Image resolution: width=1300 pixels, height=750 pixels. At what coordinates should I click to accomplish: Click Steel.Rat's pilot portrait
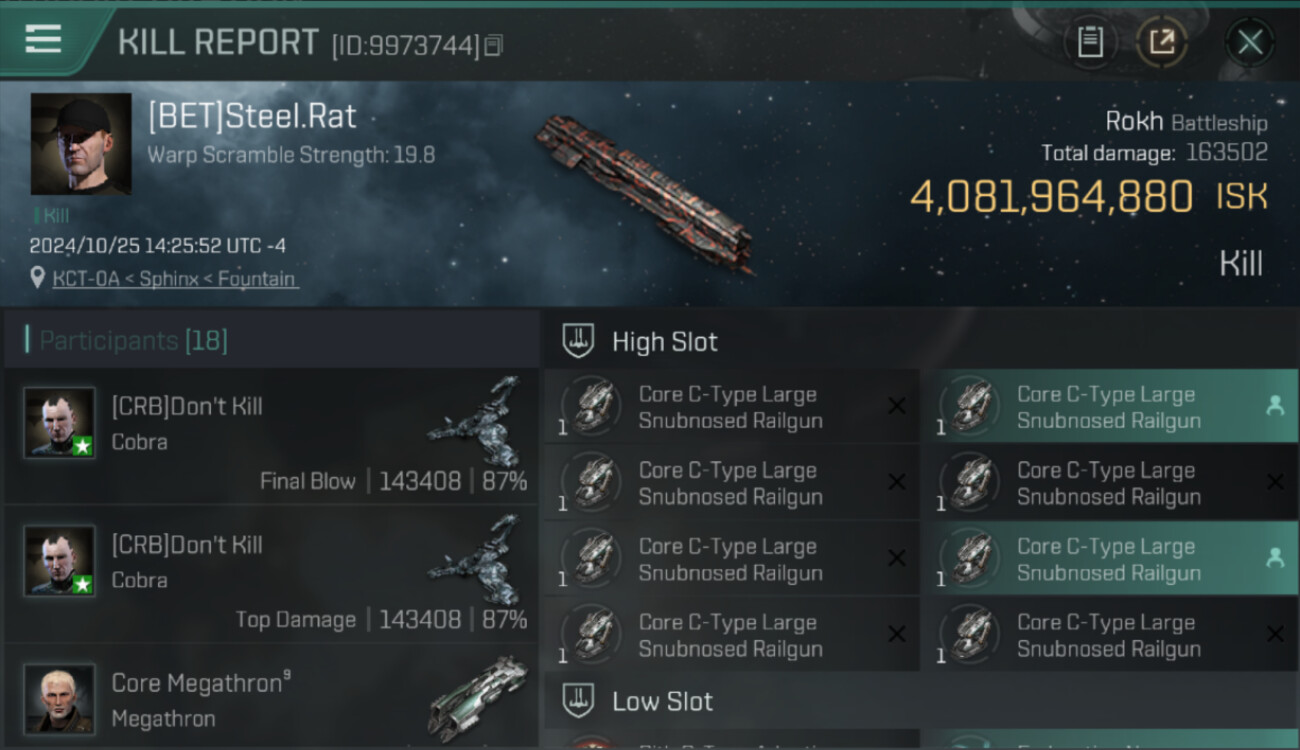click(81, 144)
